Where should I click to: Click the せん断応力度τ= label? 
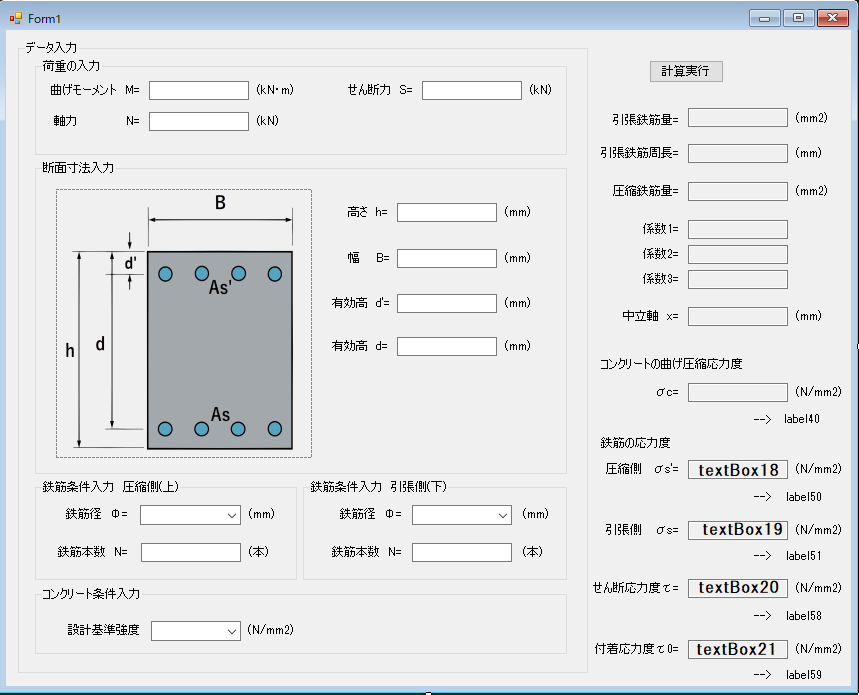point(635,588)
